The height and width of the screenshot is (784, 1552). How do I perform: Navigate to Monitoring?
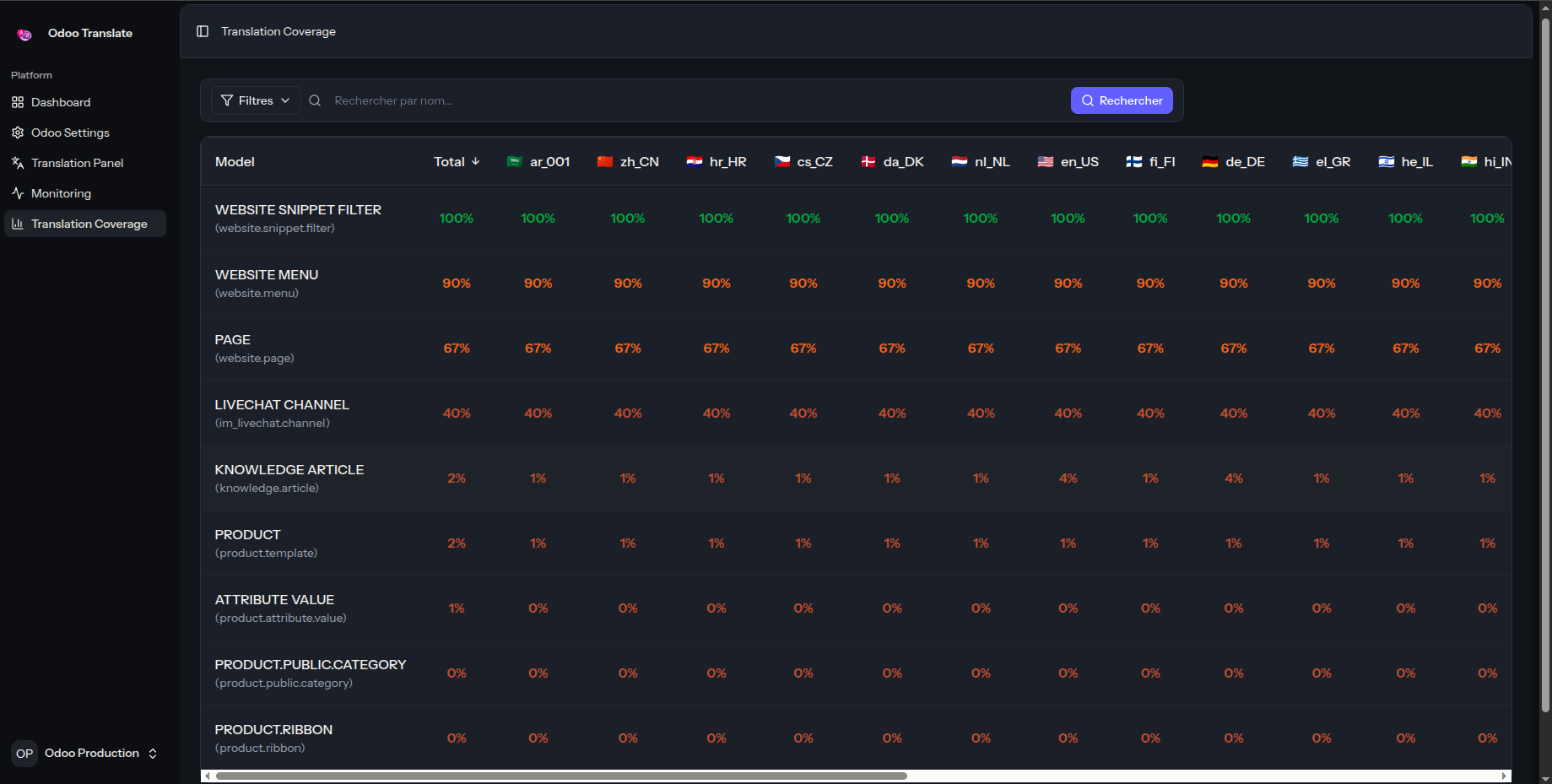pos(85,193)
